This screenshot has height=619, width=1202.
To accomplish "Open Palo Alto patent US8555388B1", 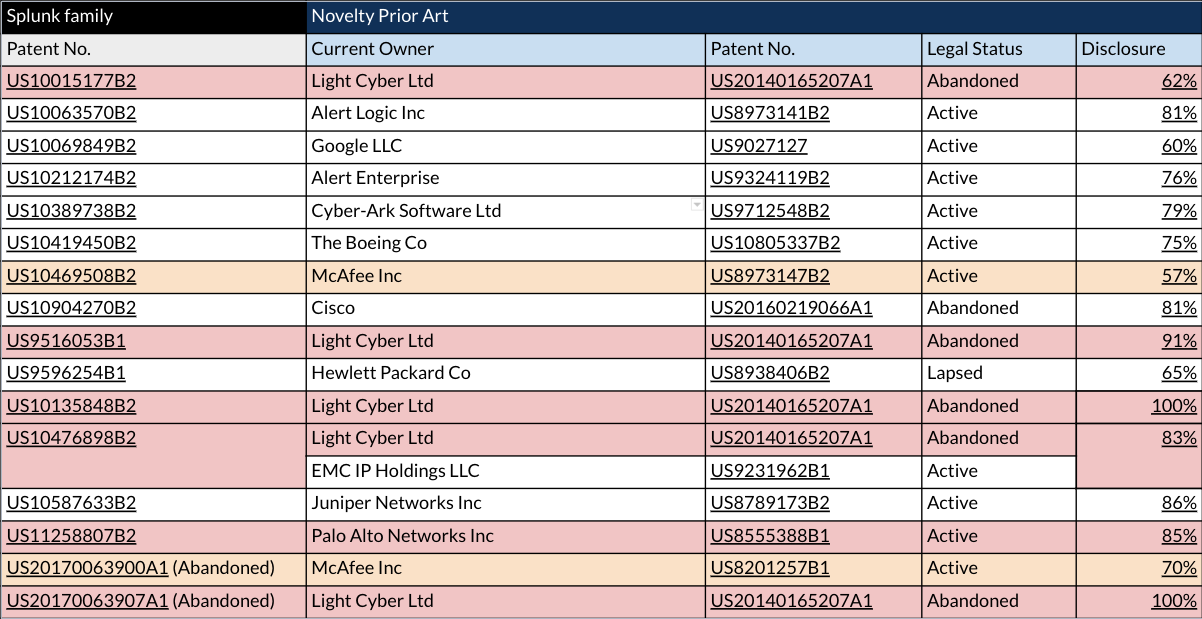I will click(770, 536).
